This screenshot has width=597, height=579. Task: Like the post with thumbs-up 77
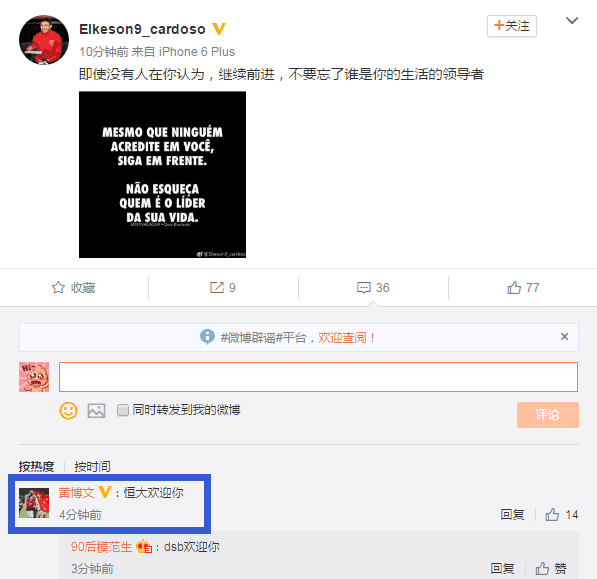click(x=514, y=287)
